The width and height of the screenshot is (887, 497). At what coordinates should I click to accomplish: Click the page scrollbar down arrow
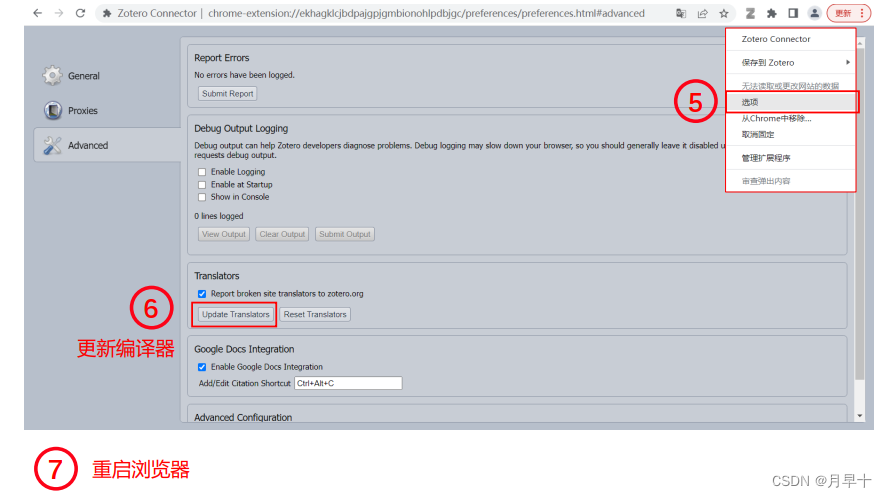(x=860, y=416)
